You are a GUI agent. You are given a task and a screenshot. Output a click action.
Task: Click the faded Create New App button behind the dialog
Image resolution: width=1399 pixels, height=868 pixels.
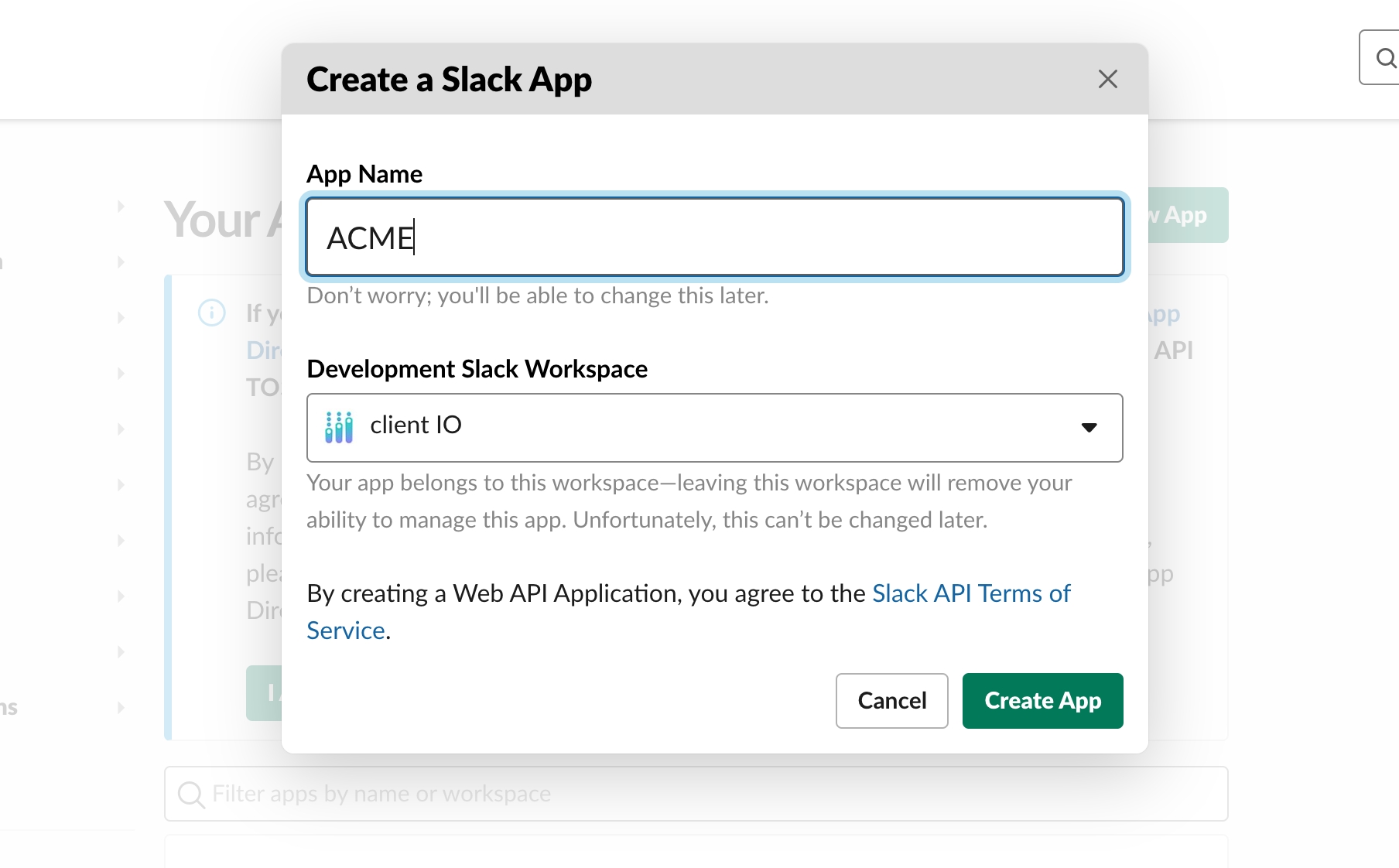click(x=1187, y=215)
